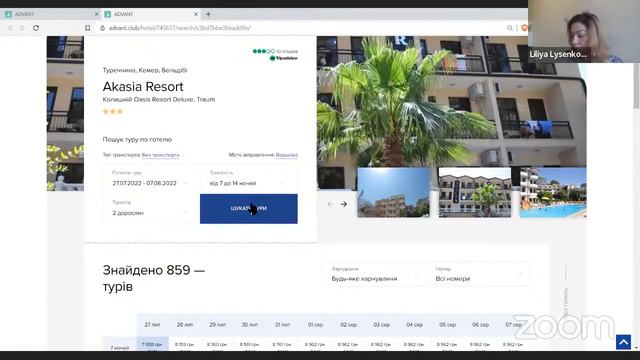Select the '04 сер' date column
The width and height of the screenshot is (640, 360).
click(x=414, y=325)
